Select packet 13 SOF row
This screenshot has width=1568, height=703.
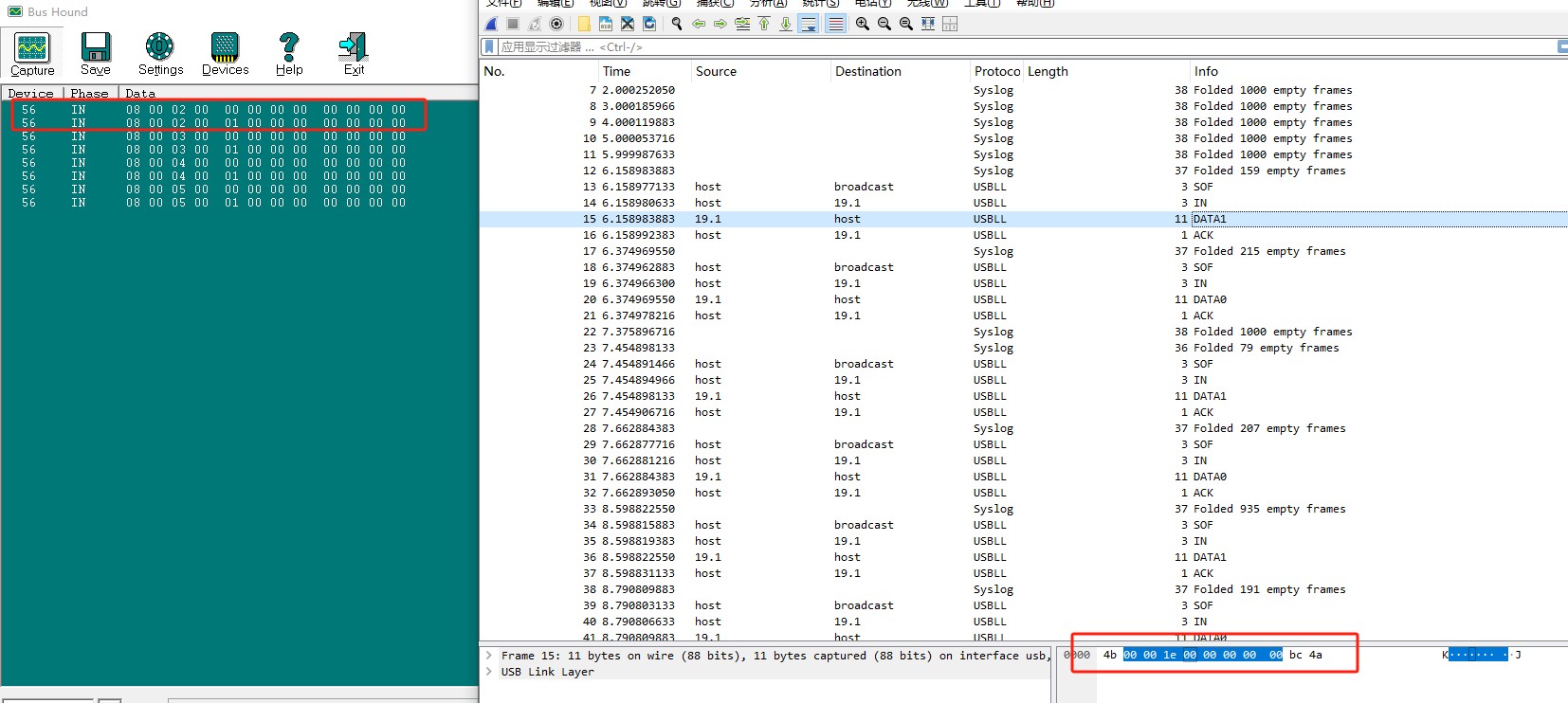coord(1024,187)
